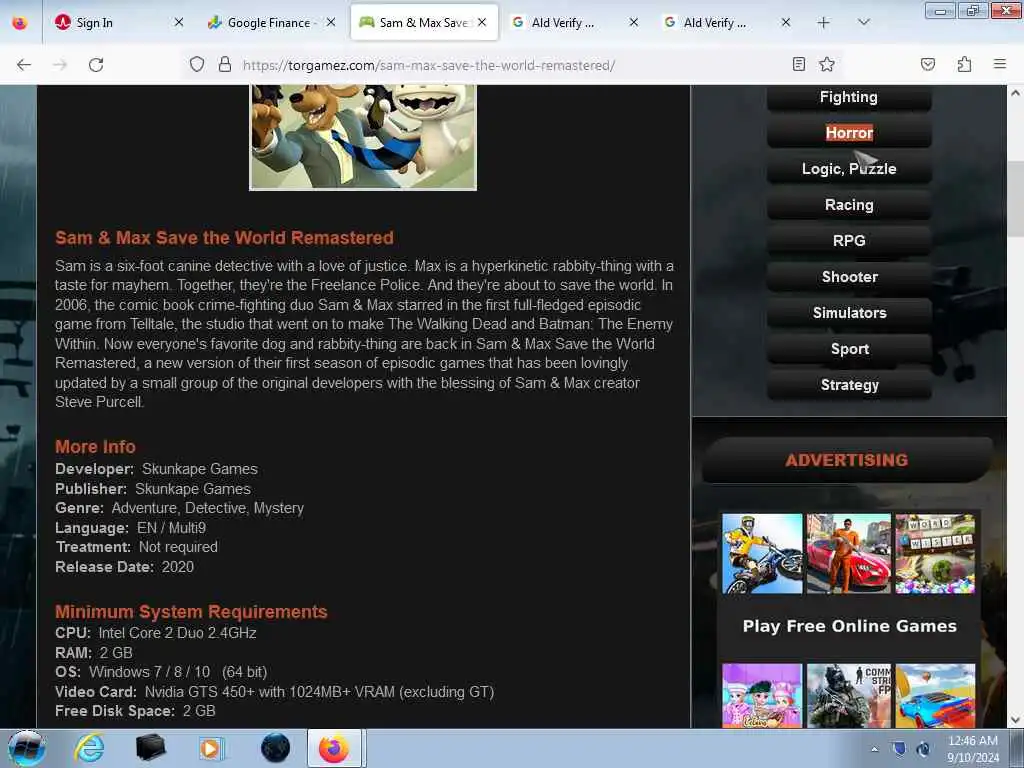The height and width of the screenshot is (768, 1024).
Task: Click the Skunkape Games developer value
Action: tap(200, 469)
